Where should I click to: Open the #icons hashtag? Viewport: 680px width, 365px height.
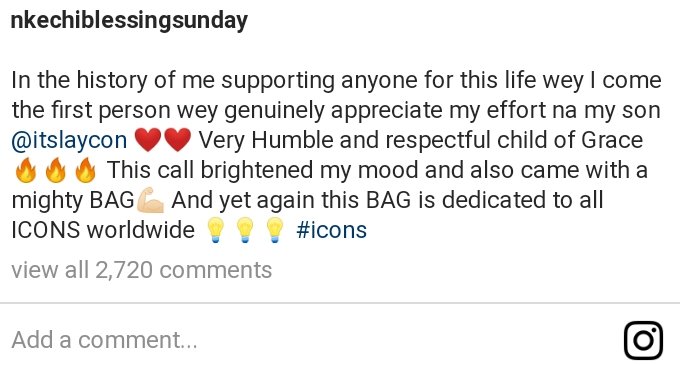click(x=332, y=230)
